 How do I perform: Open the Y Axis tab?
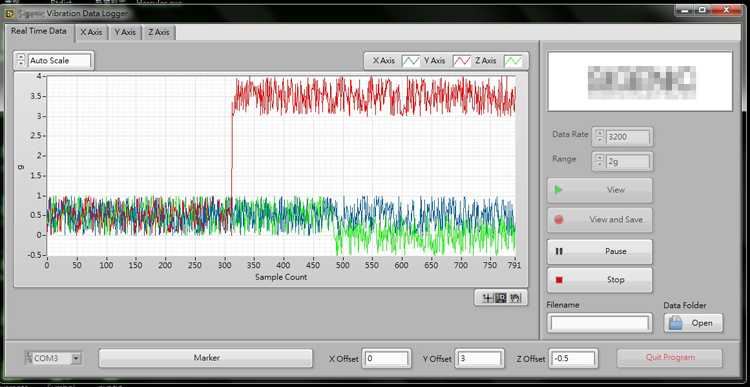(x=125, y=33)
